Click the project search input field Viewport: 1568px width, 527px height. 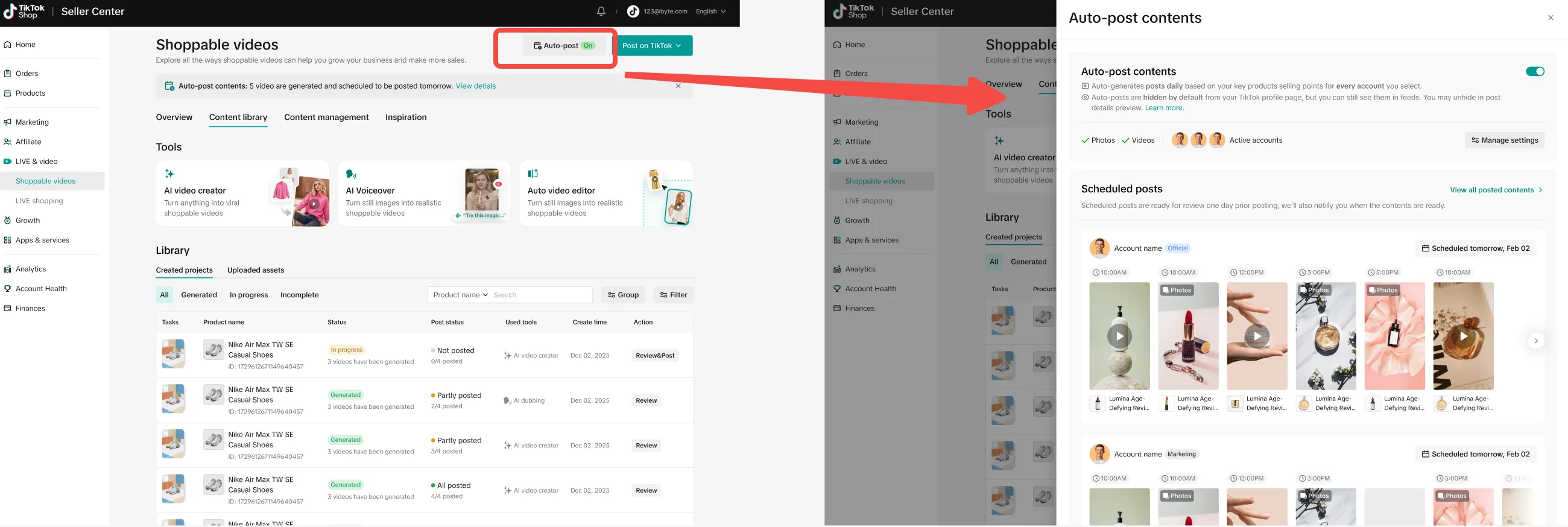click(540, 294)
